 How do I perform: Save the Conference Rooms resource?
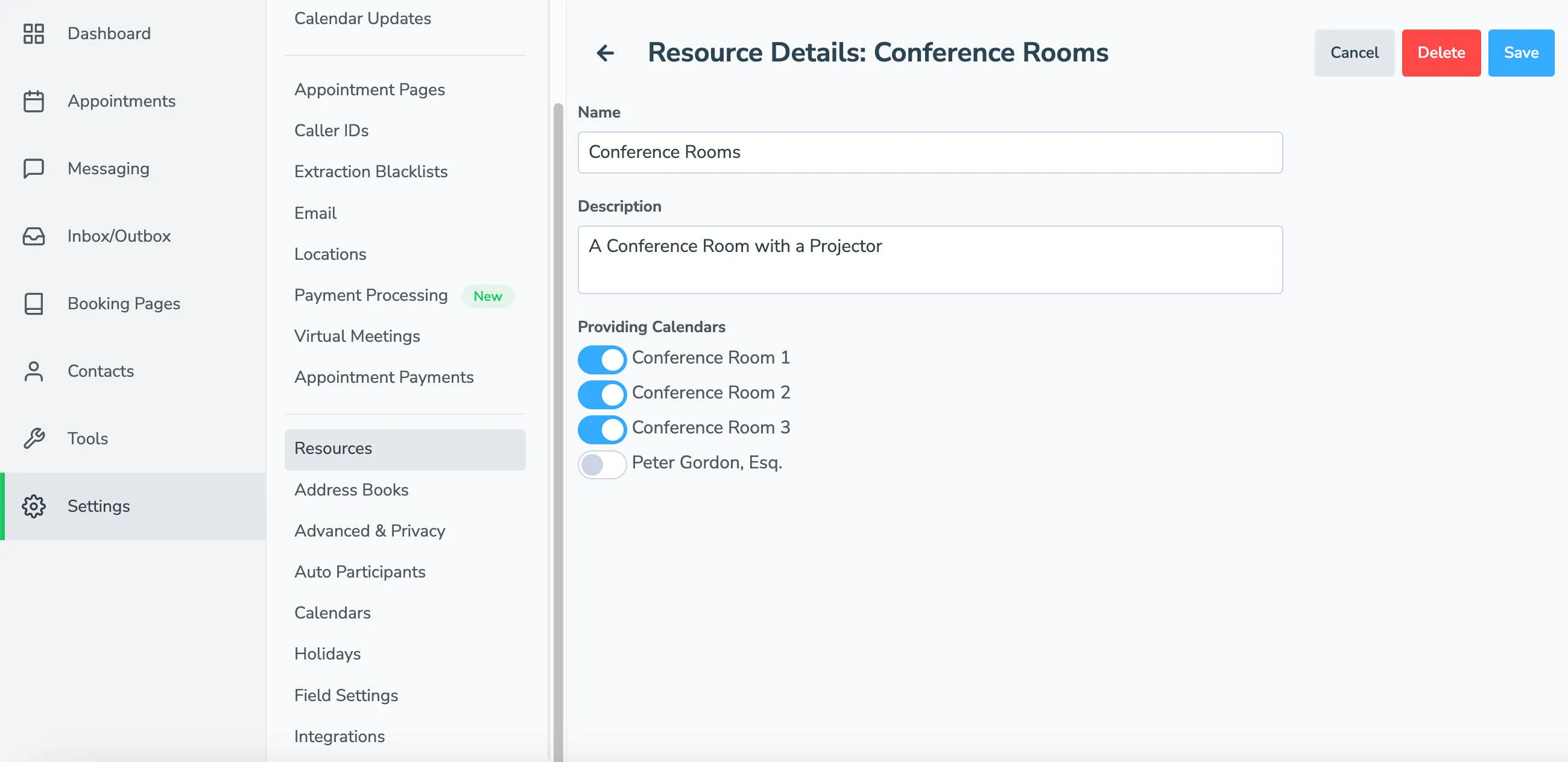1520,53
